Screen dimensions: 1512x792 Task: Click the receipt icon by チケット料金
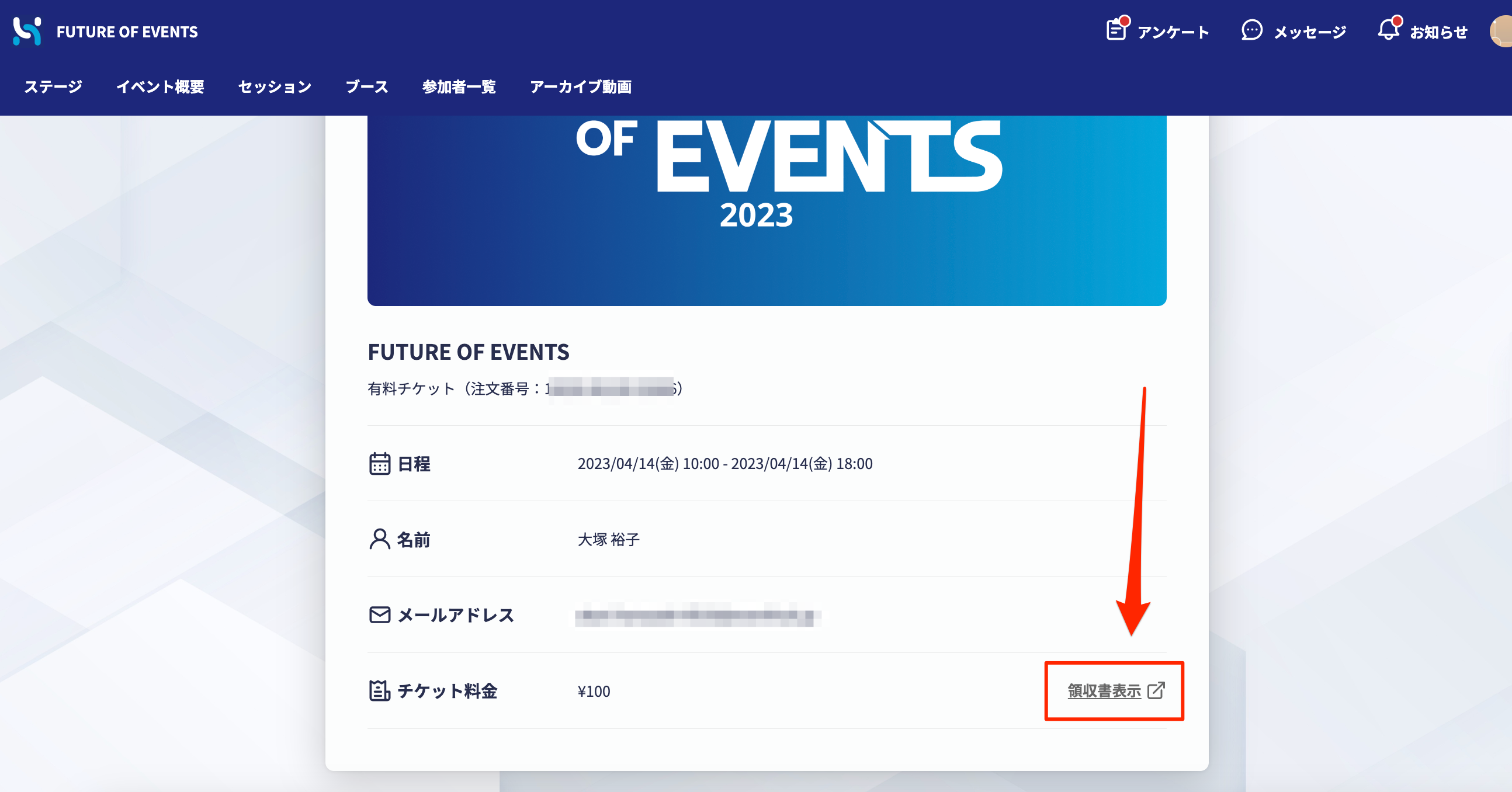pyautogui.click(x=379, y=690)
